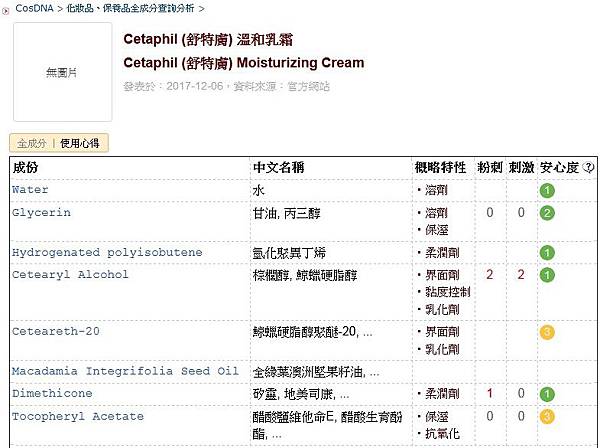Click the 概略特性 column header
The height and width of the screenshot is (448, 600).
coord(440,168)
